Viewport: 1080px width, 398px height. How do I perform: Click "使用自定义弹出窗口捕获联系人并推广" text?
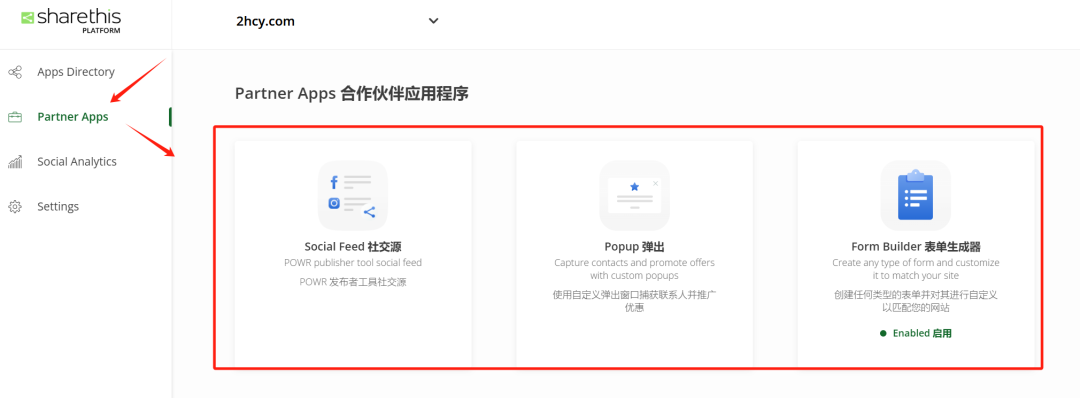[x=634, y=295]
